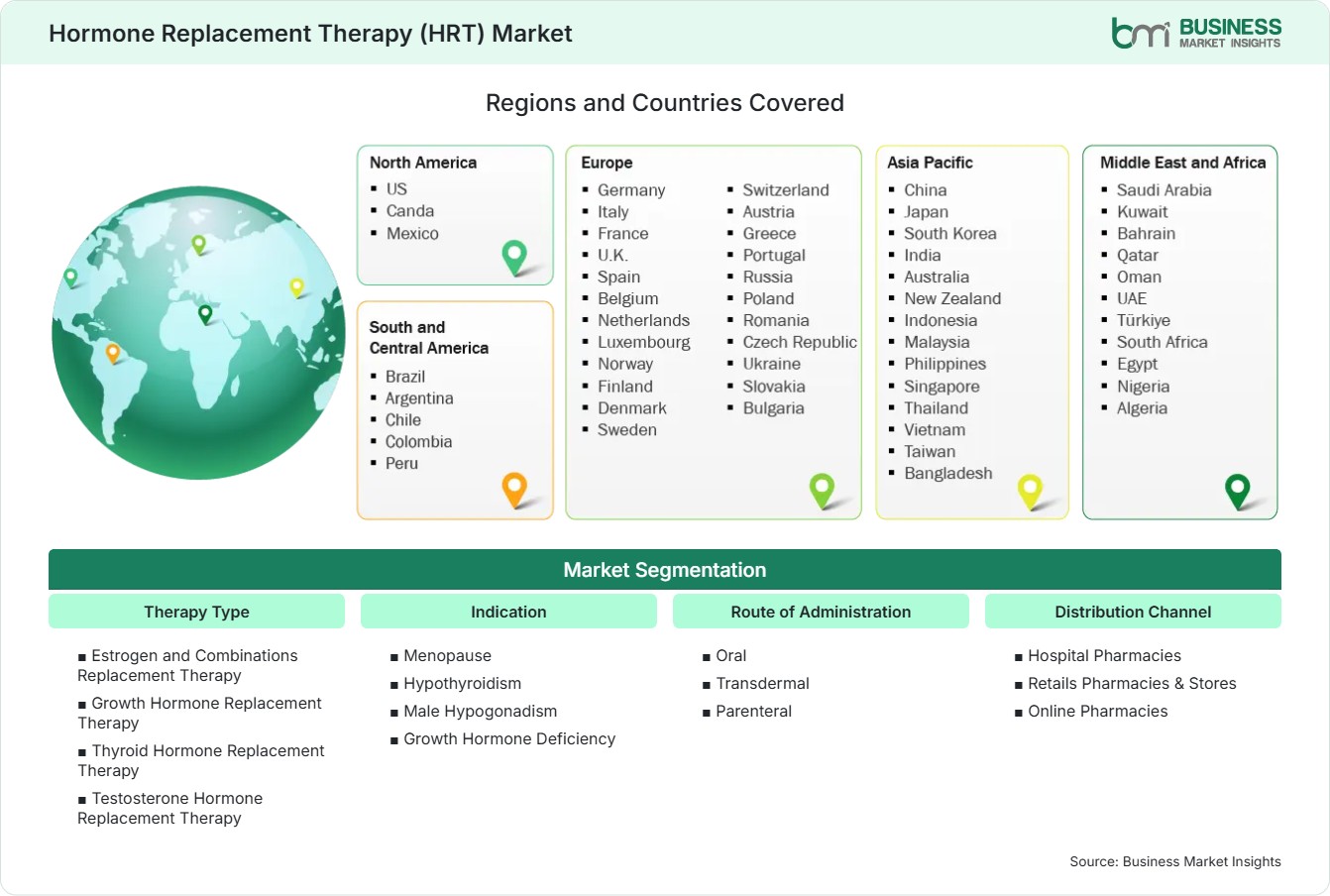Click 'Male Hypogonadism' under Indication

pos(481,712)
